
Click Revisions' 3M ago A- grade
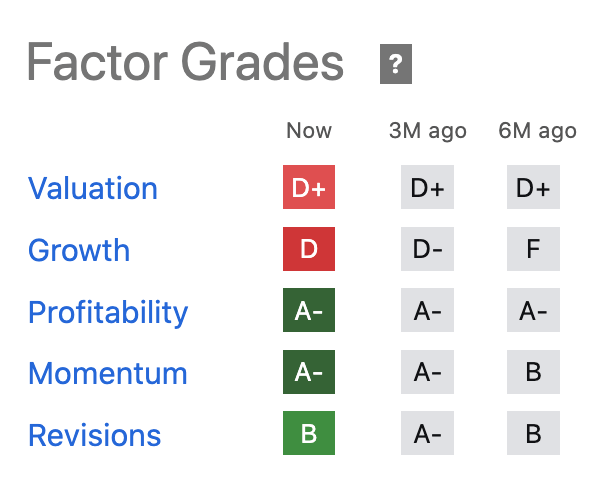[427, 435]
